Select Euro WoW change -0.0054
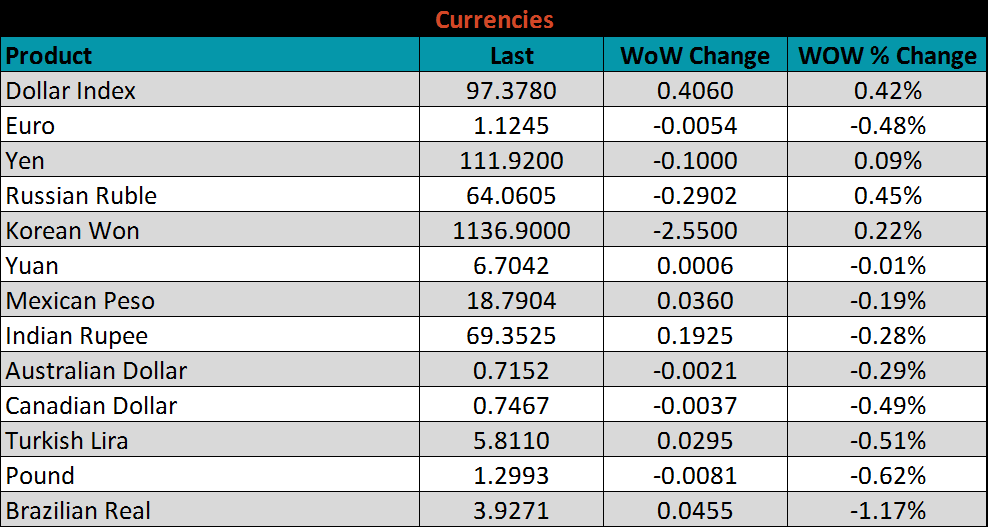Screen dimensions: 989x528 (695, 126)
